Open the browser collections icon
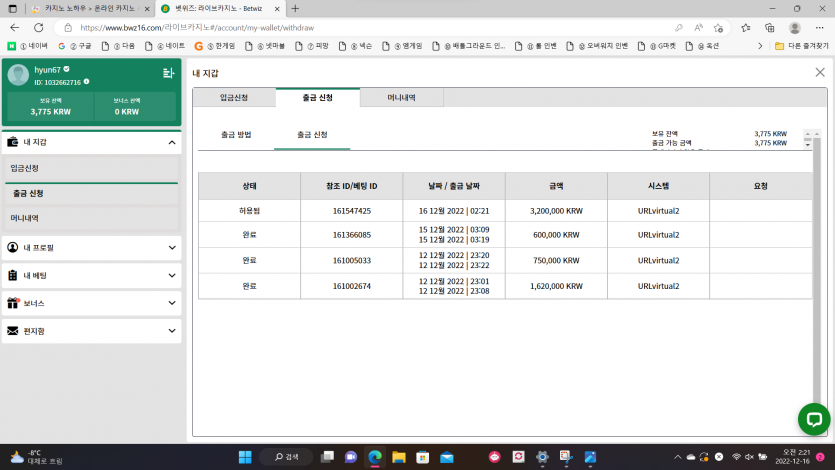 point(769,28)
